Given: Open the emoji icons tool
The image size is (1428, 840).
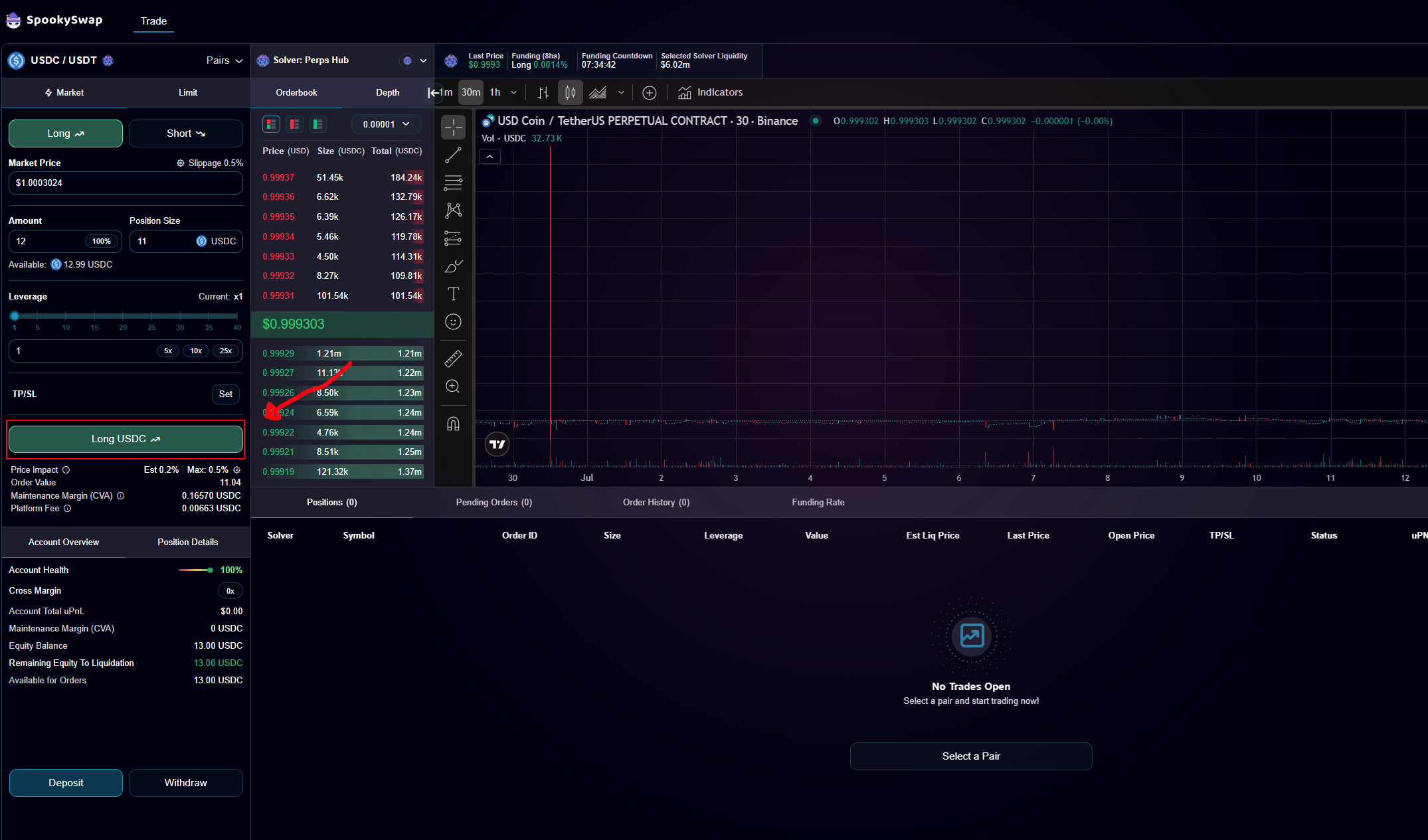Looking at the screenshot, I should click(x=453, y=322).
